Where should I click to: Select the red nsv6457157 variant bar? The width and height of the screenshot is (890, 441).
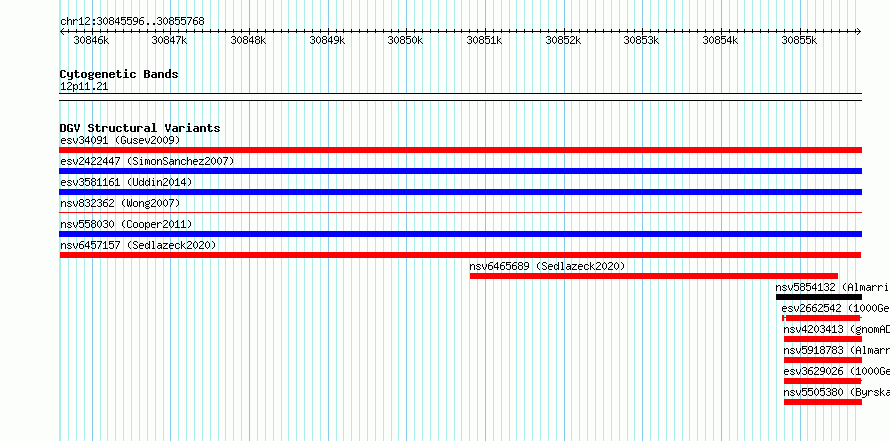tap(461, 255)
